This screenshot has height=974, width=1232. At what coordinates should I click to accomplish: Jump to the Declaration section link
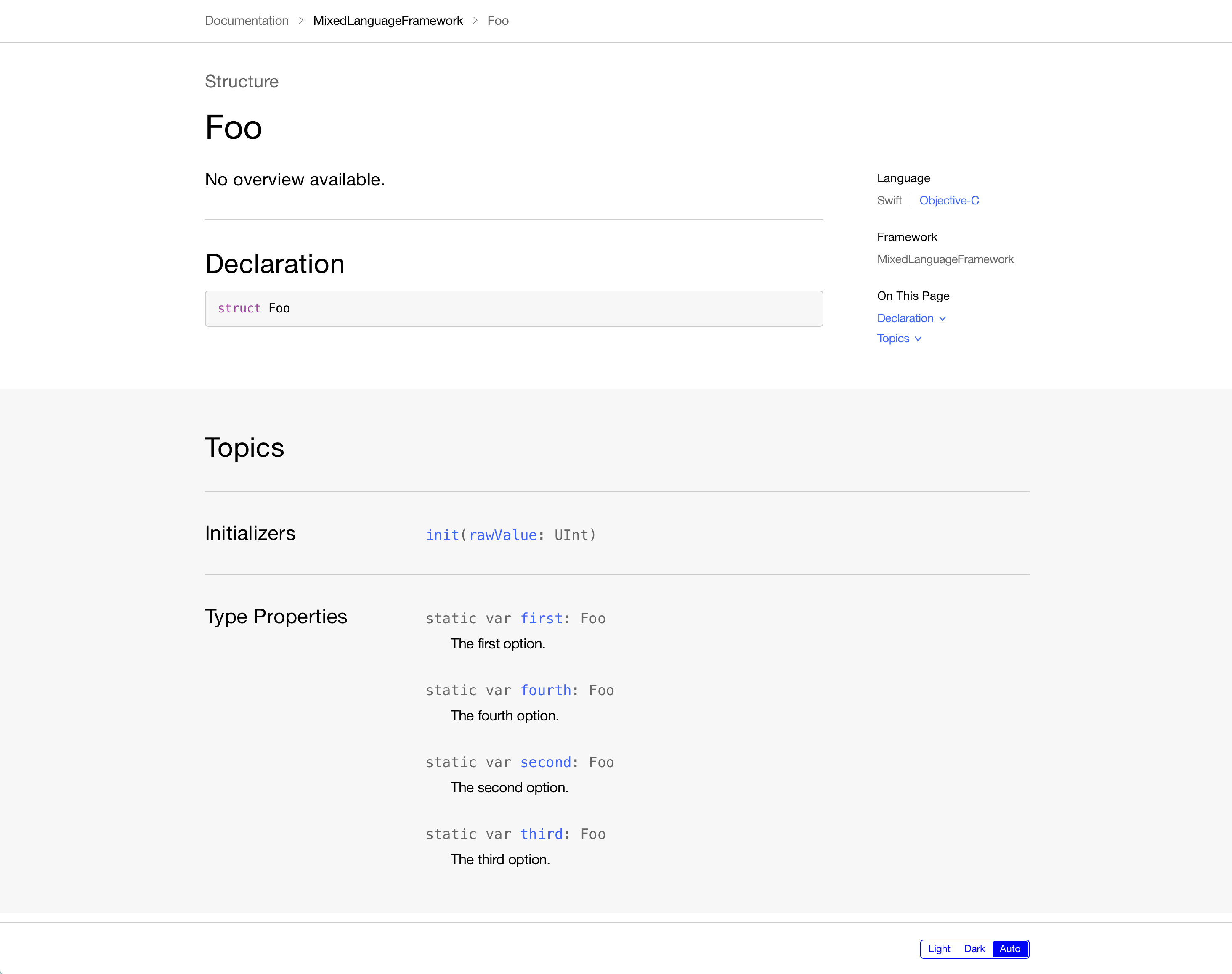click(905, 318)
